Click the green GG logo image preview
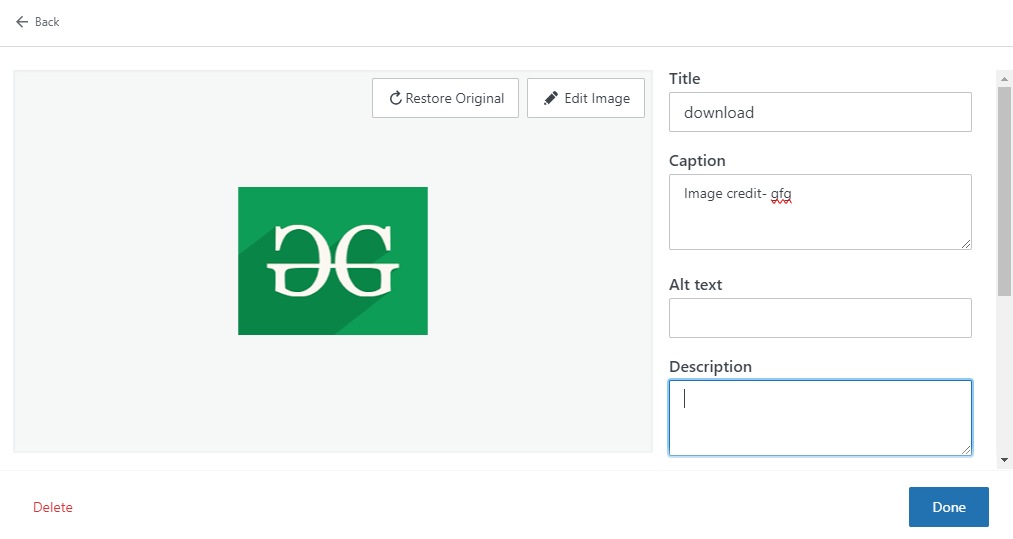1013x539 pixels. click(333, 261)
